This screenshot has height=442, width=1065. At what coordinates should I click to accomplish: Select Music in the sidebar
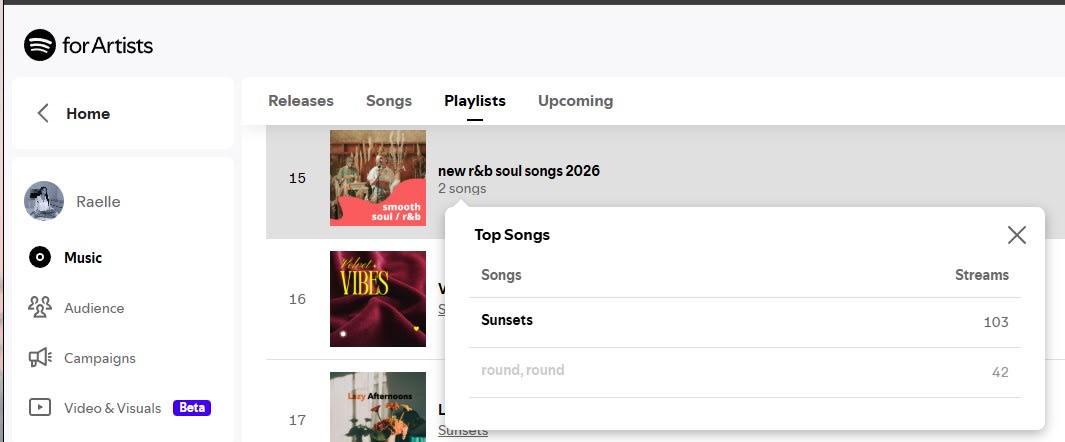(83, 257)
